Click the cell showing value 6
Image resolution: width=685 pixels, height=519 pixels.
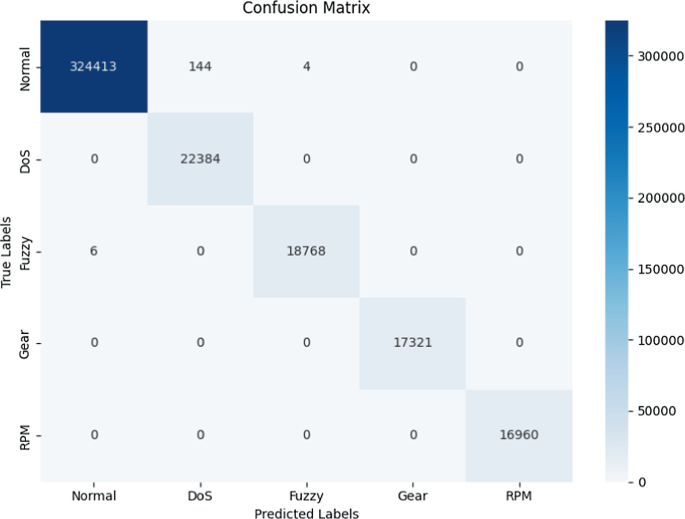[x=94, y=251]
